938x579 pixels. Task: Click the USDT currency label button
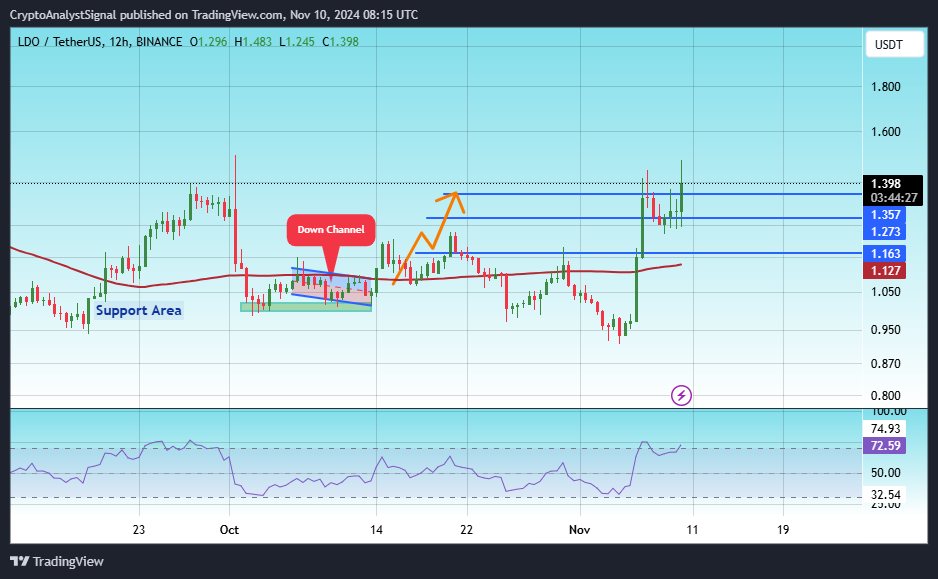click(x=894, y=44)
